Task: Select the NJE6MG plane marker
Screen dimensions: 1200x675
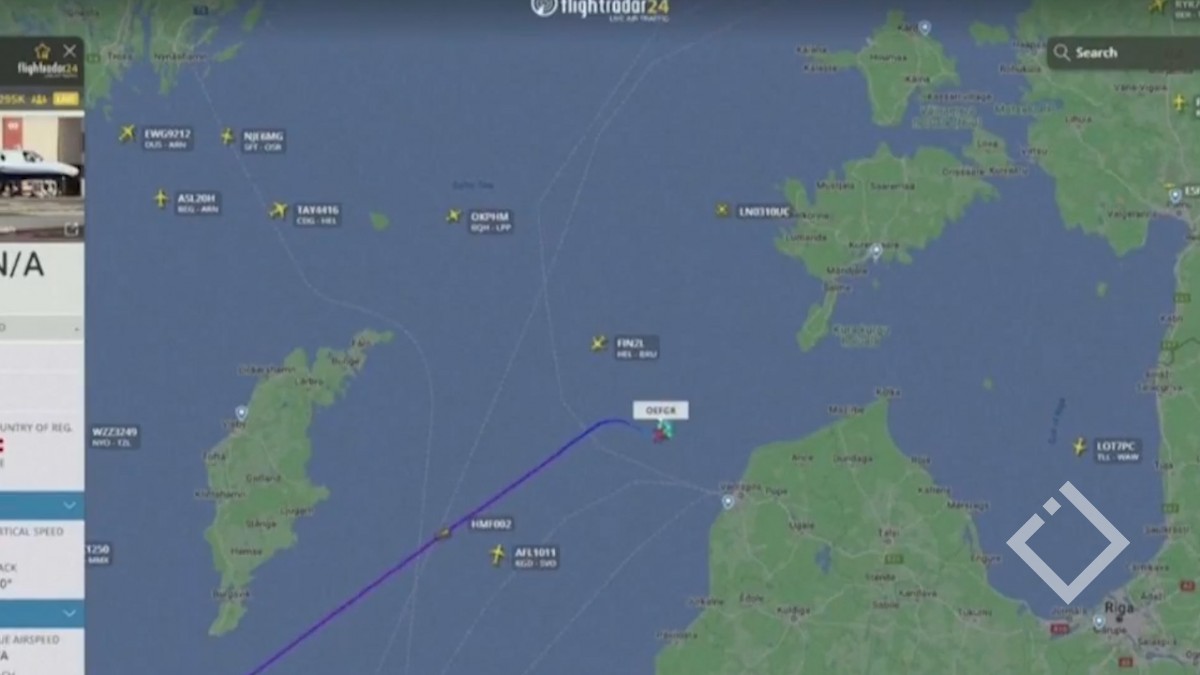Action: pos(228,136)
